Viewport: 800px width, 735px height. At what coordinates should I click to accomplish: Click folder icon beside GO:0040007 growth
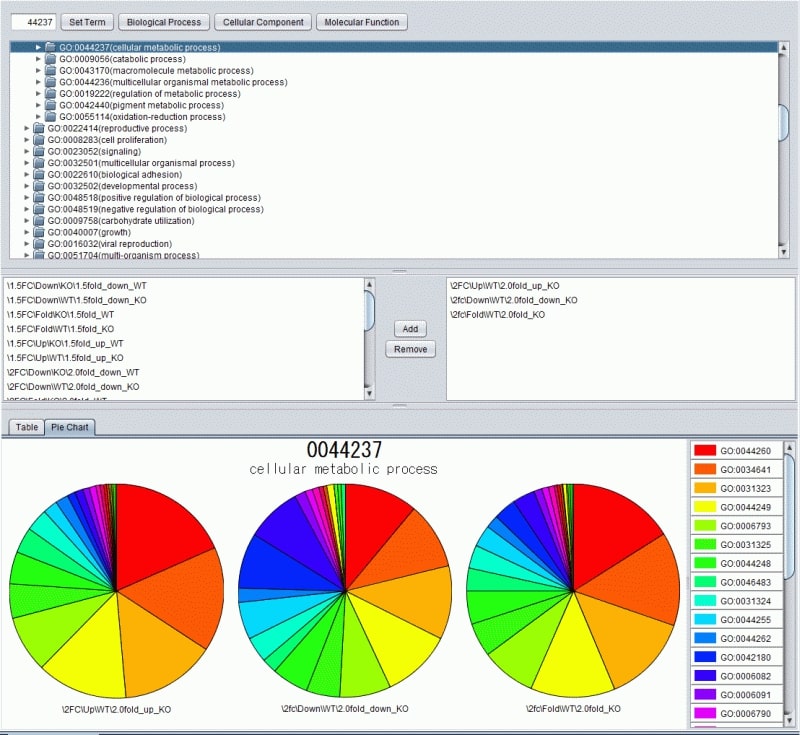[x=39, y=232]
